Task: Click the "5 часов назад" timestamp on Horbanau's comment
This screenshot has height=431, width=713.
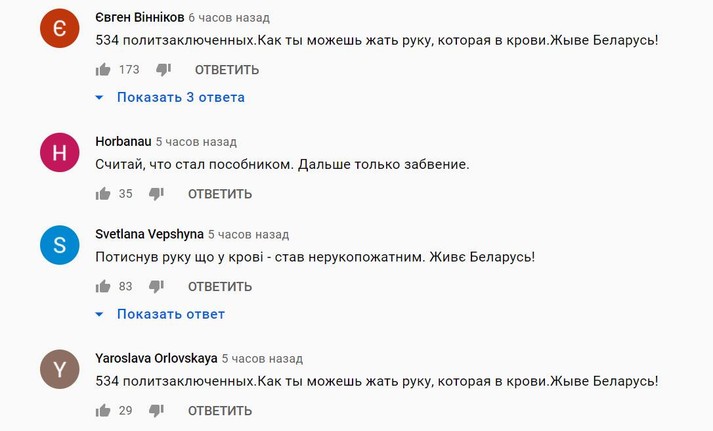Action: pyautogui.click(x=196, y=142)
